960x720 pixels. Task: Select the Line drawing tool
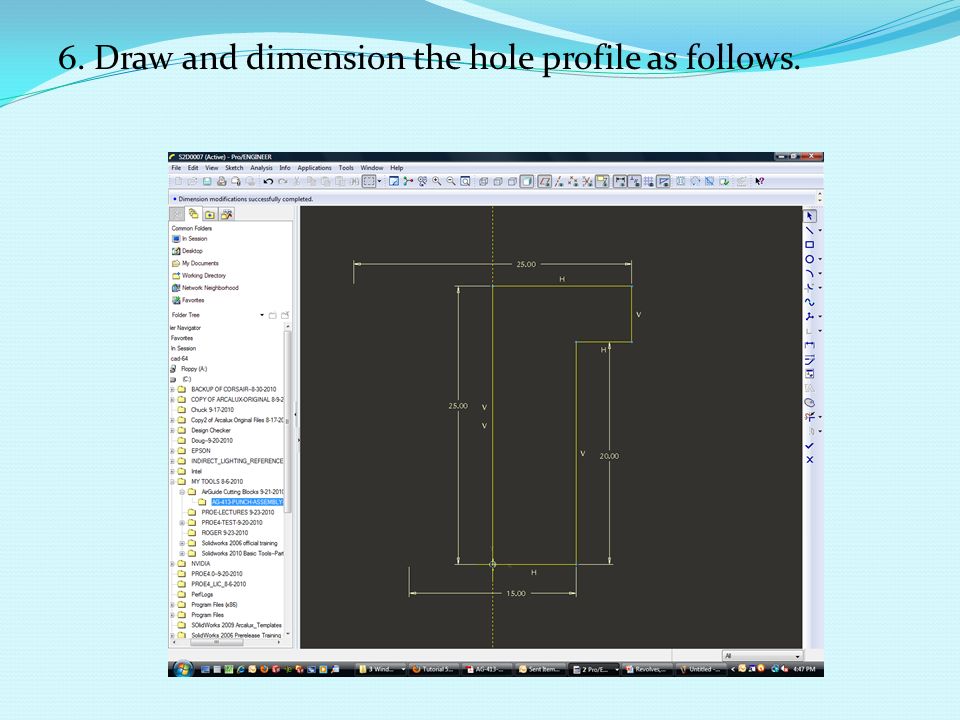[809, 230]
